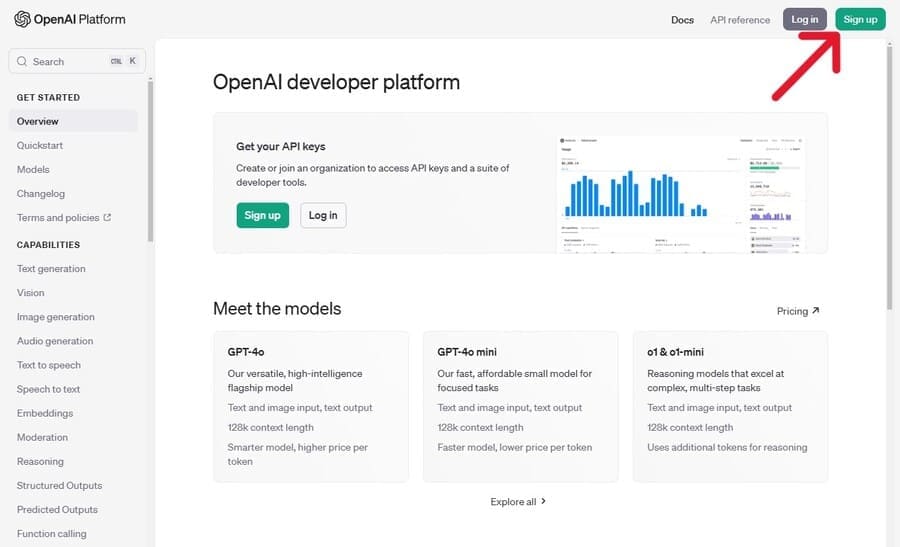
Task: Click the chevron after Explore all
Action: [543, 501]
